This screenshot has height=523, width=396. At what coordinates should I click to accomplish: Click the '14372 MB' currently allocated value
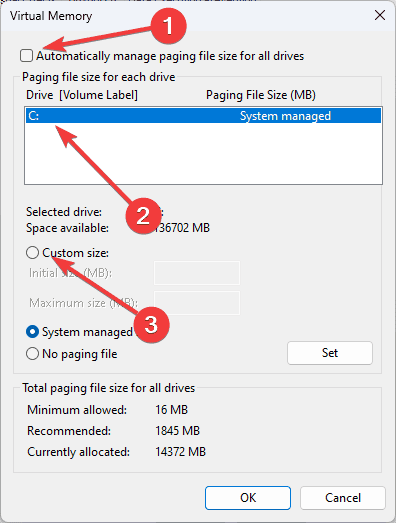click(x=180, y=452)
